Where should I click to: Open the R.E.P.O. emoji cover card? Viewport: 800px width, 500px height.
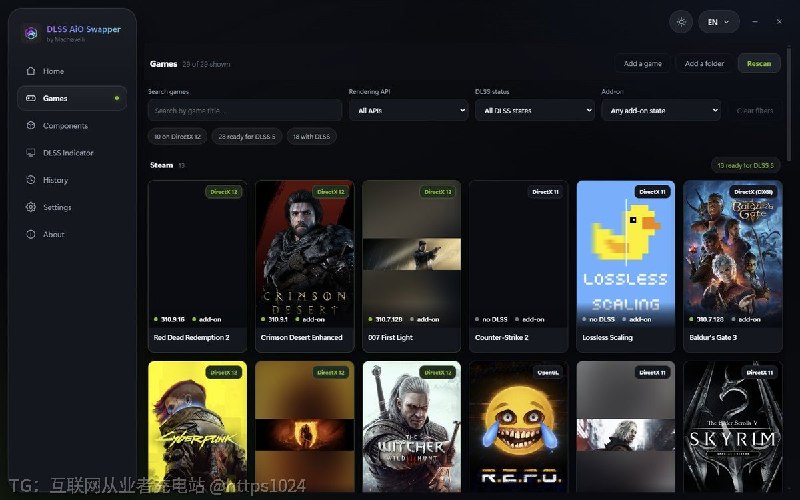point(518,427)
